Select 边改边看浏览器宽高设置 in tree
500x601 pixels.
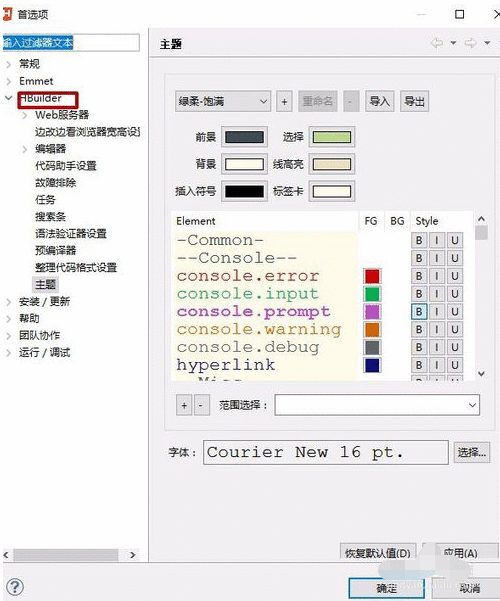[87, 132]
